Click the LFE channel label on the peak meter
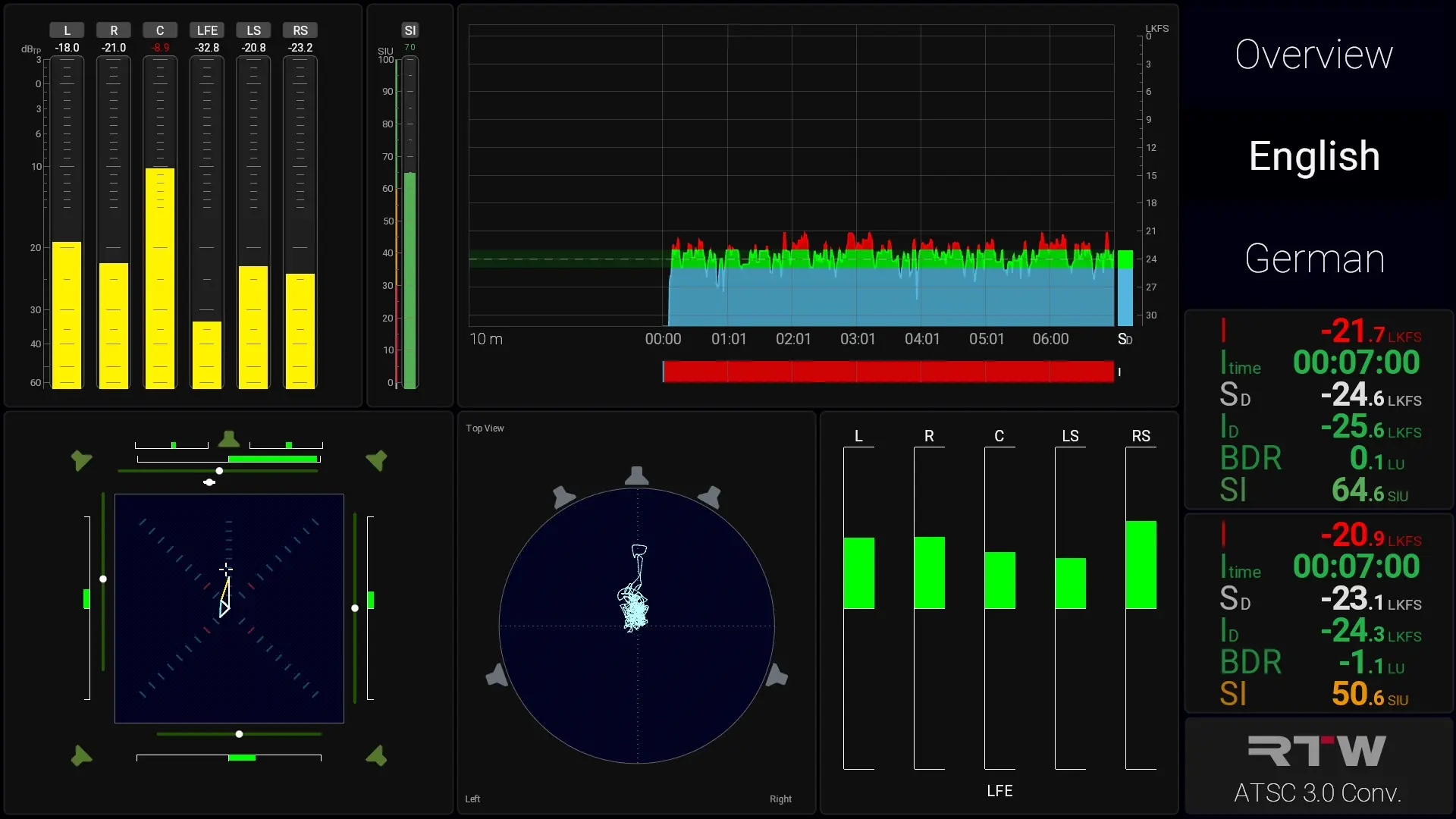 coord(207,30)
